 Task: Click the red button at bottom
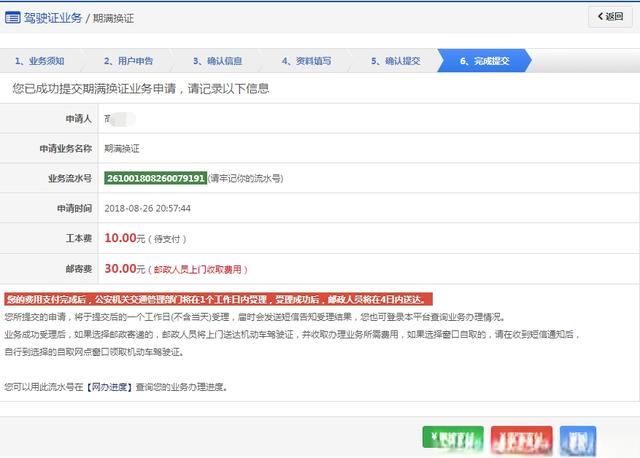point(522,440)
